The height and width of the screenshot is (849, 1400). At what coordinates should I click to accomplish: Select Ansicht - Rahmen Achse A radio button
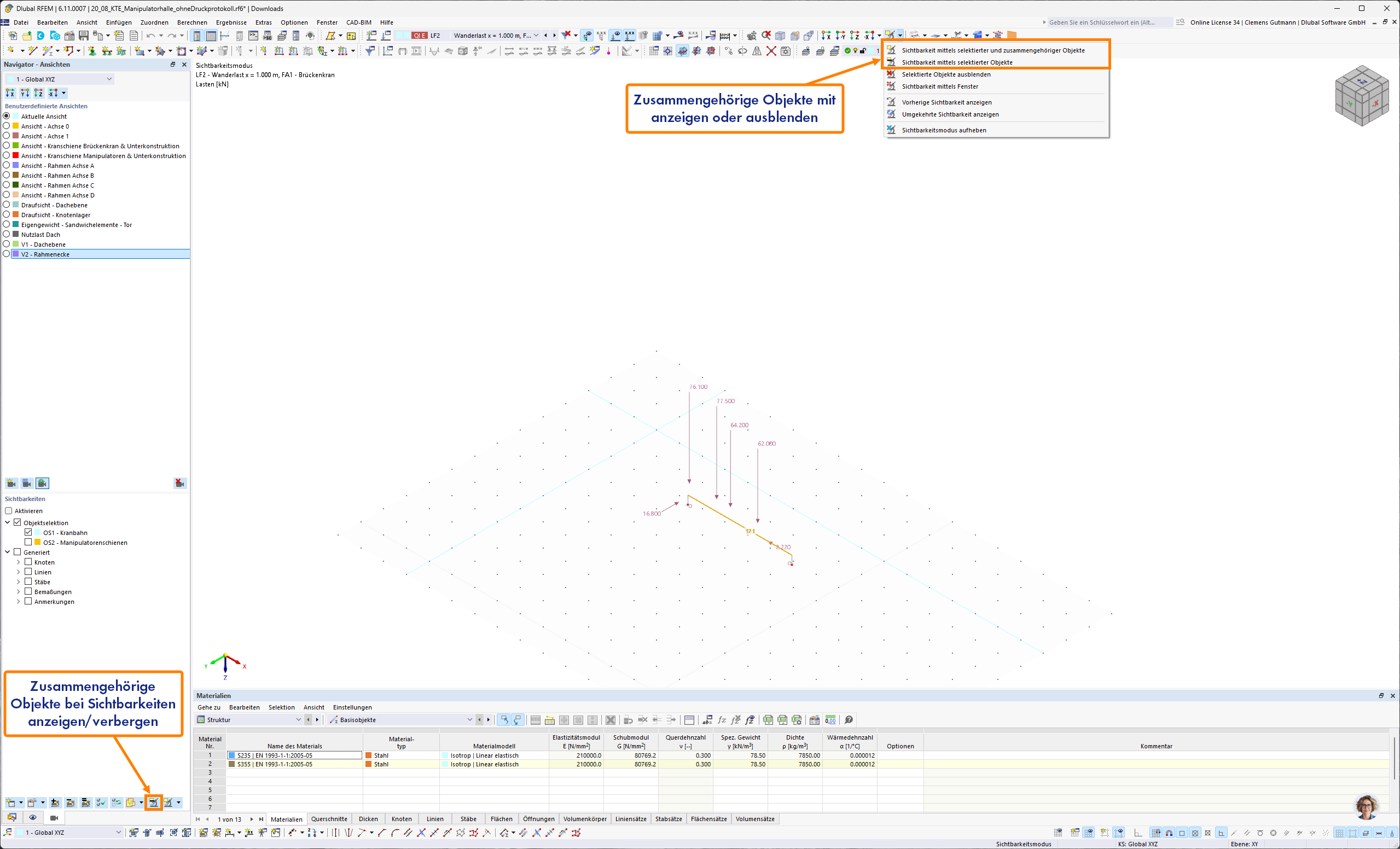(x=7, y=165)
